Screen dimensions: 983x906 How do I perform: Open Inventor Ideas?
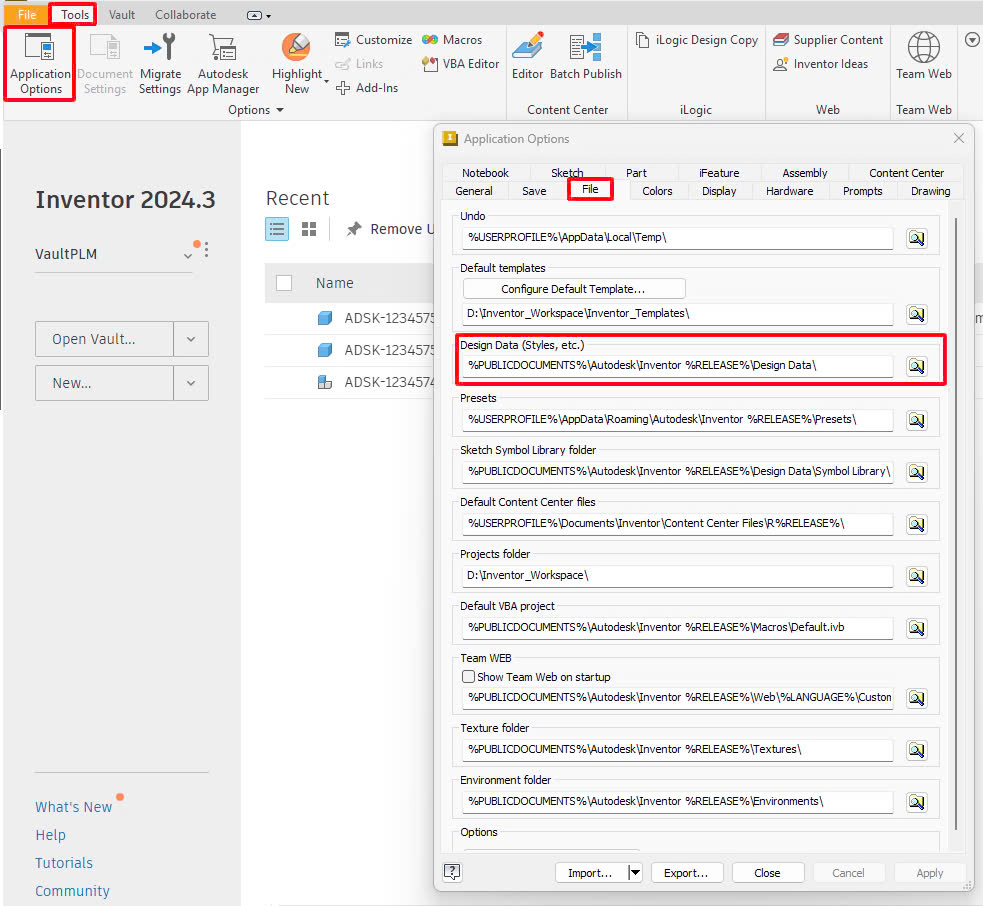coord(821,63)
